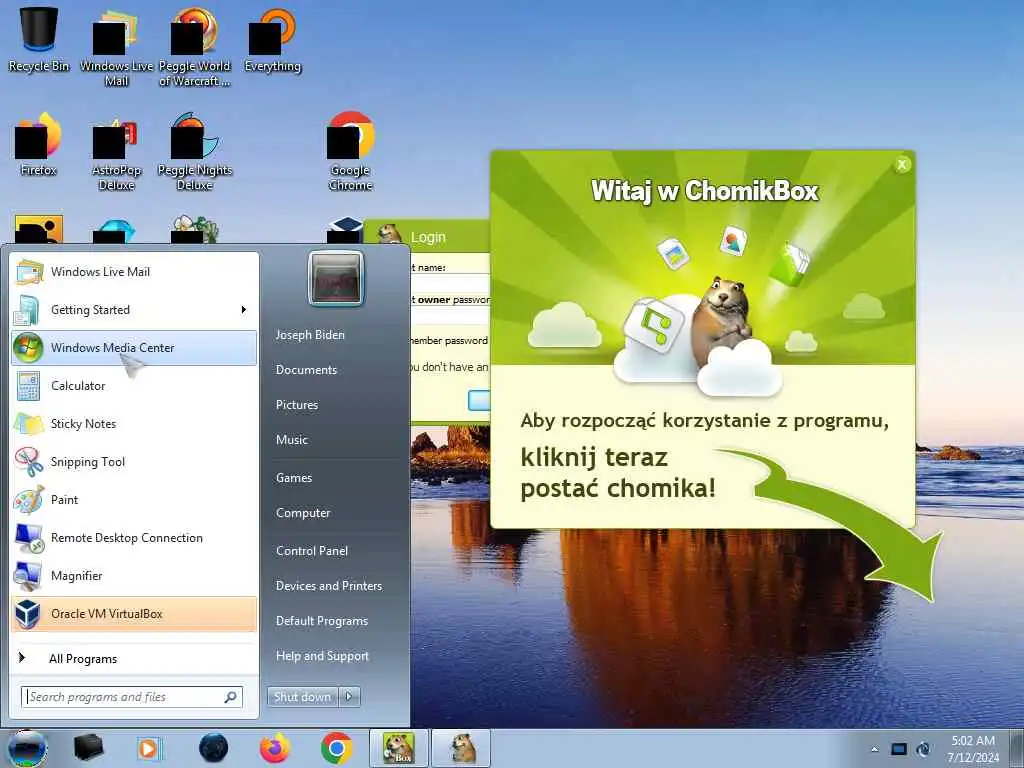Open the dark globe browser taskbar icon

214,748
